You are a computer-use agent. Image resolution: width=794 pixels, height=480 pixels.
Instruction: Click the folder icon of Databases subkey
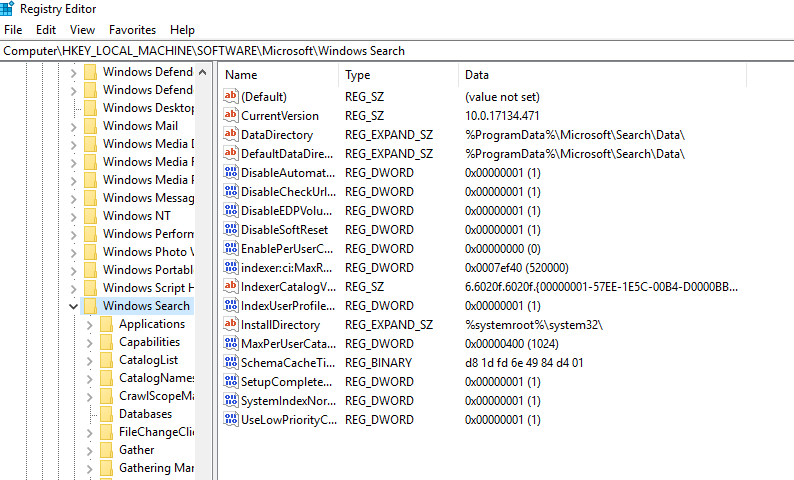click(106, 414)
